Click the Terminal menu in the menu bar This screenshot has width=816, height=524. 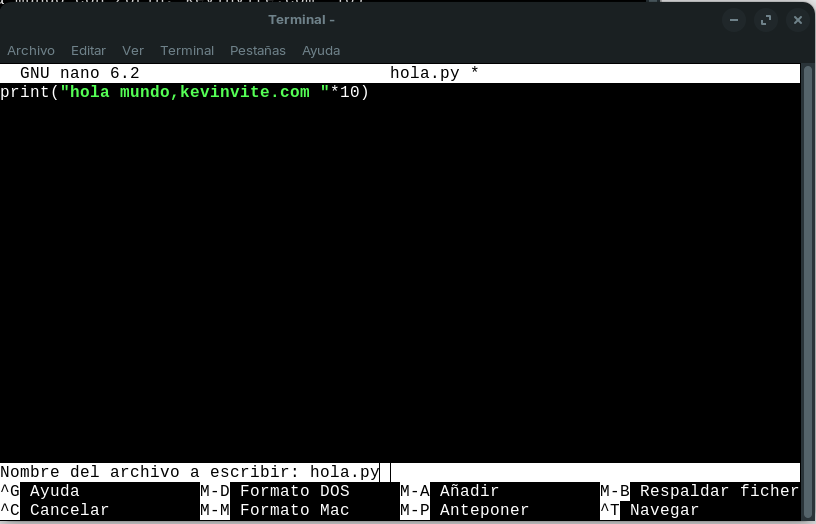point(187,50)
